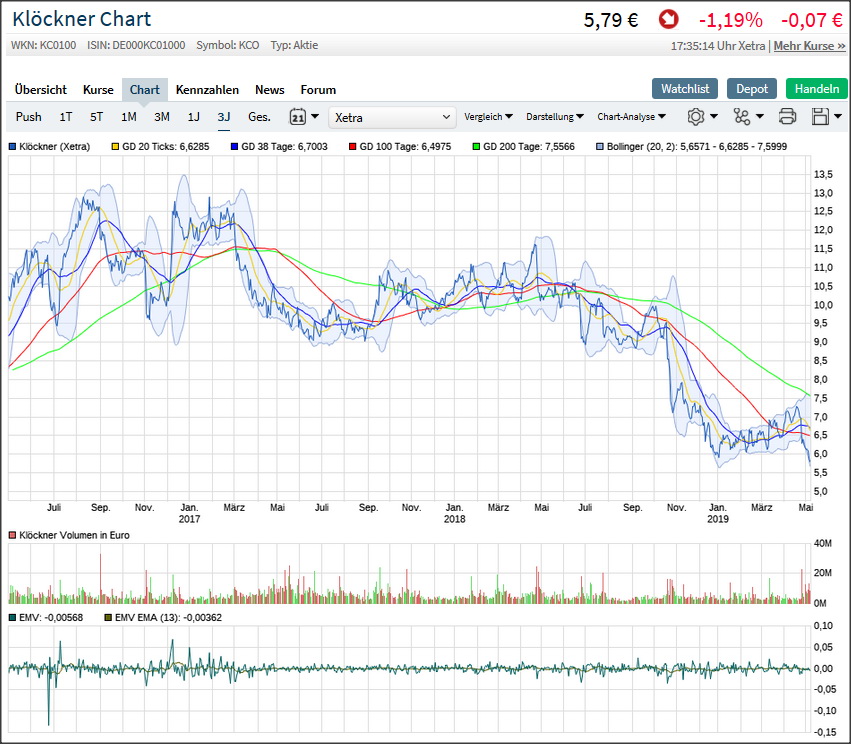Click the green Handeln button
The height and width of the screenshot is (744, 851).
pos(816,88)
